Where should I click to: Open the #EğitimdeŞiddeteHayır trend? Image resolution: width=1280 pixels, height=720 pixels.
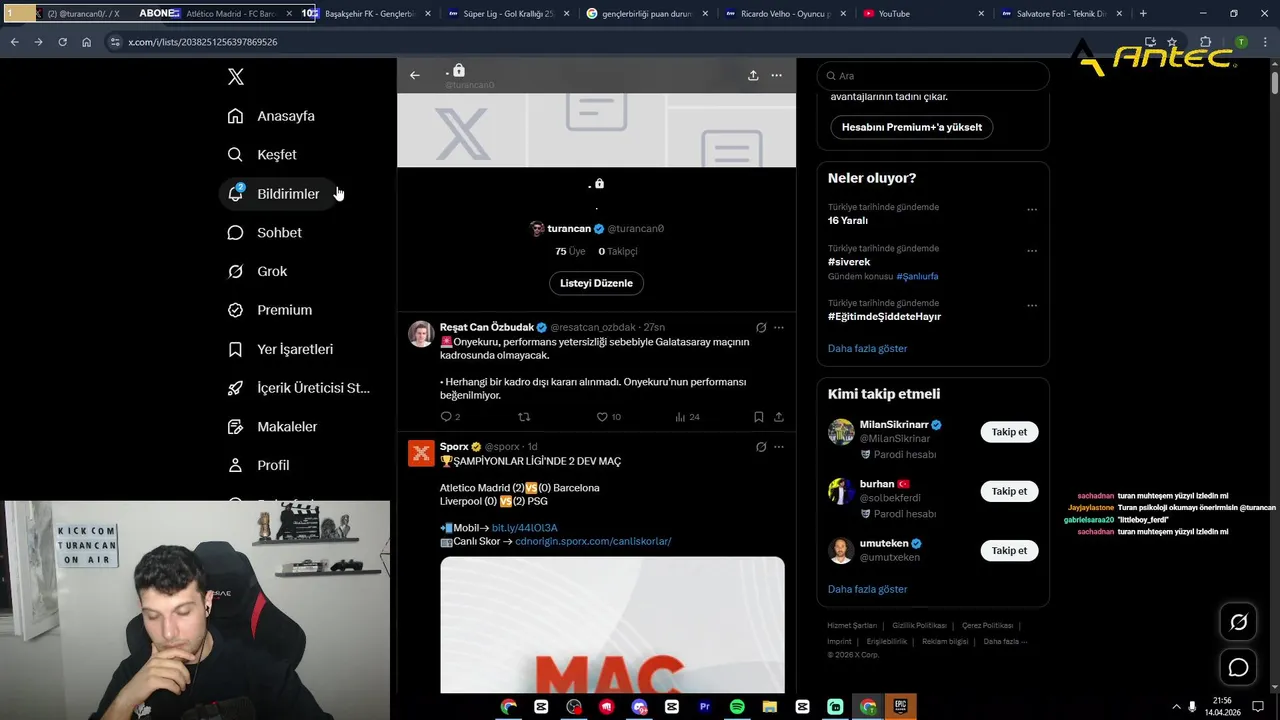tap(884, 317)
